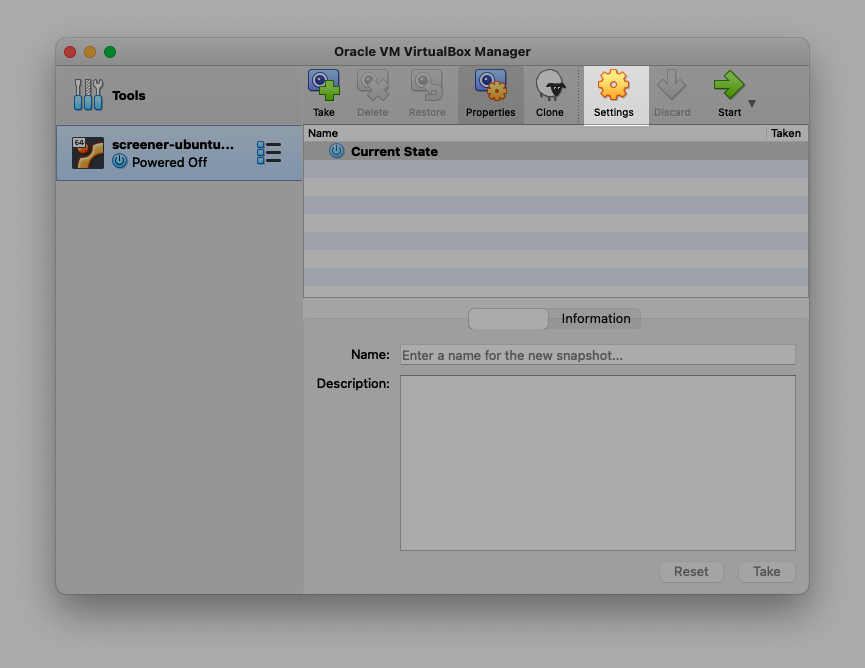Select the Current State snapshot row

pos(394,152)
